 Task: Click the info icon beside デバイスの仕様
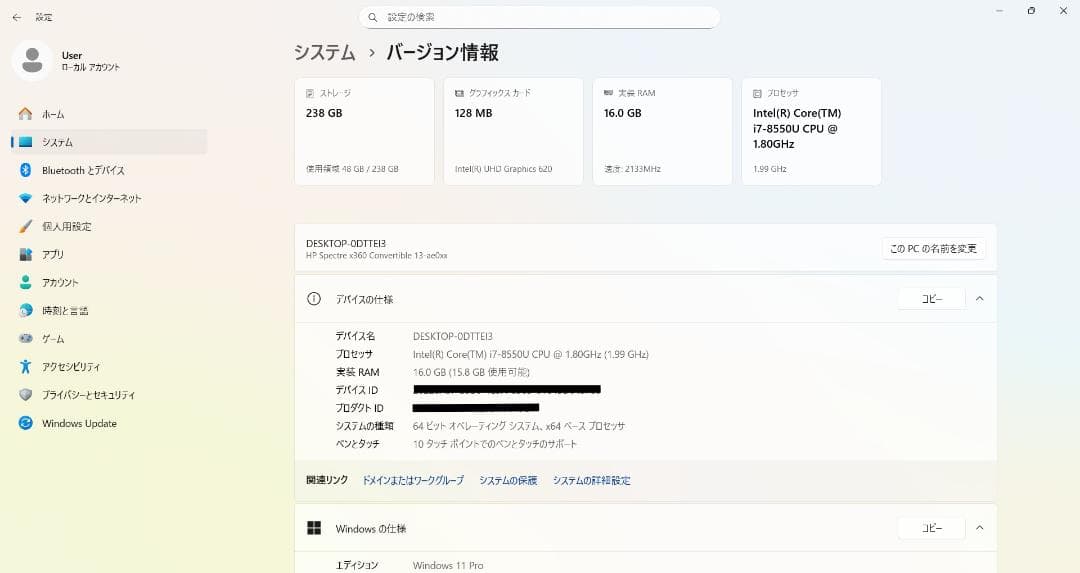(x=314, y=299)
